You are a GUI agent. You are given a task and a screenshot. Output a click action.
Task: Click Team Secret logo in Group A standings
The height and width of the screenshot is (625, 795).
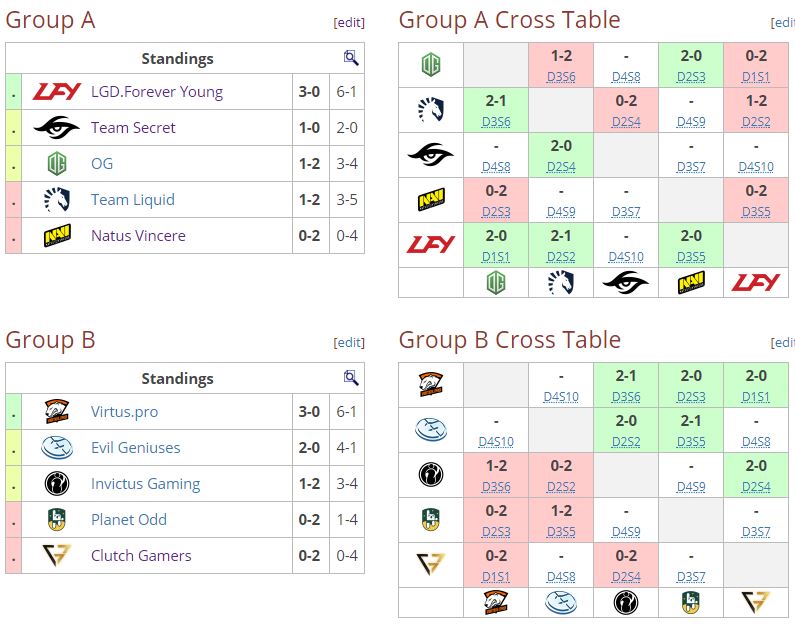(x=56, y=128)
